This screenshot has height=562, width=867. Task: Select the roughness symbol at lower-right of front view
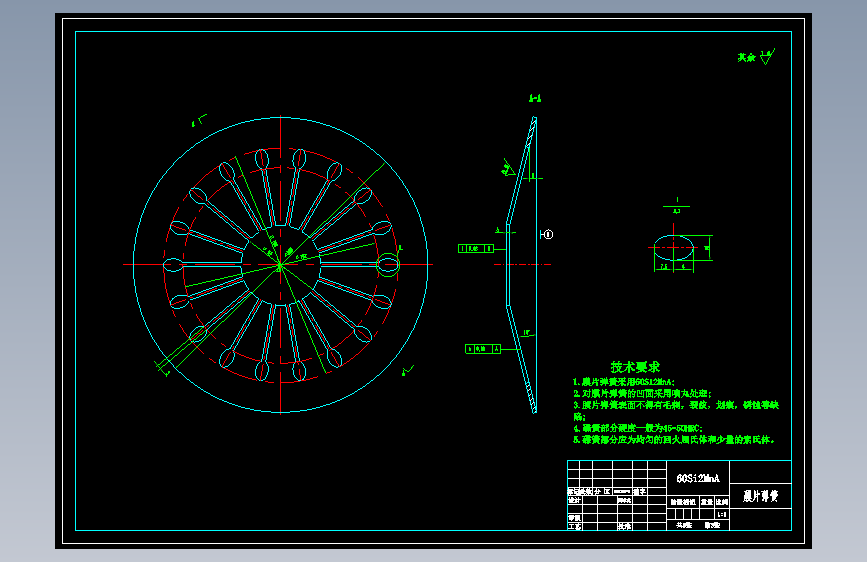[408, 371]
